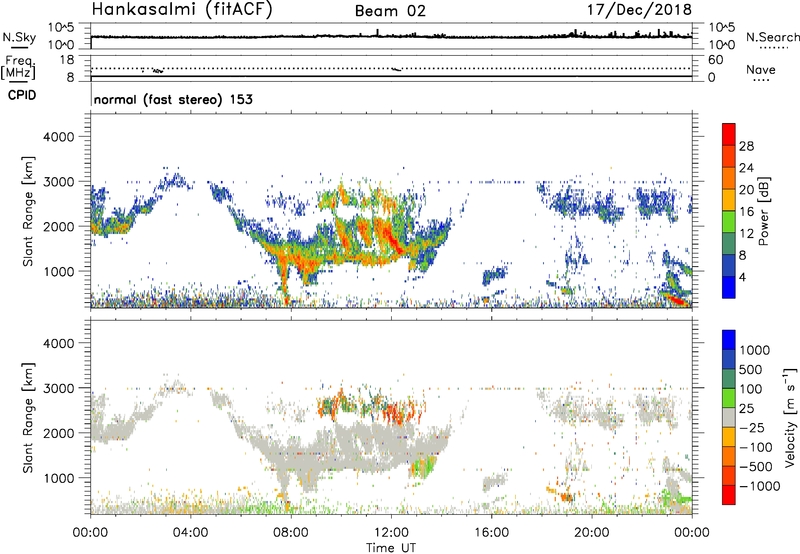Pick the grey 25 to -25 Velocity segment
Image resolution: width=800 pixels, height=554 pixels.
click(729, 417)
